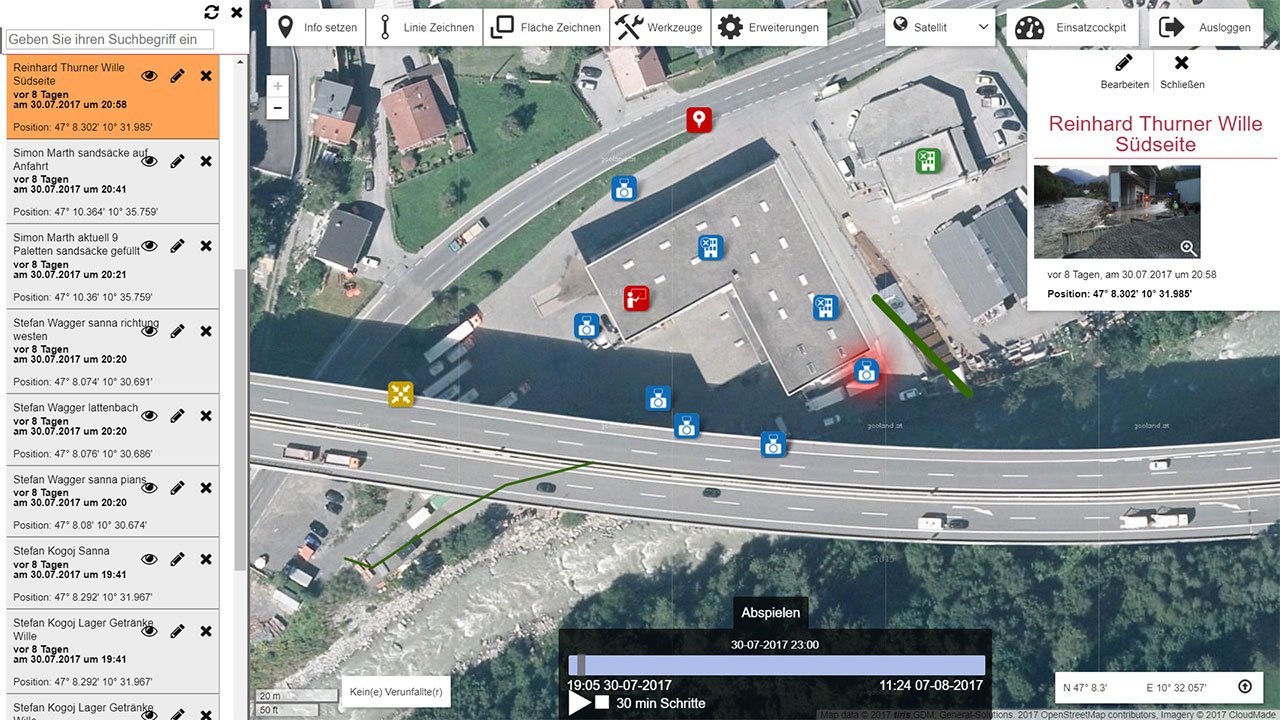Click the timeline slider handle

(580, 666)
